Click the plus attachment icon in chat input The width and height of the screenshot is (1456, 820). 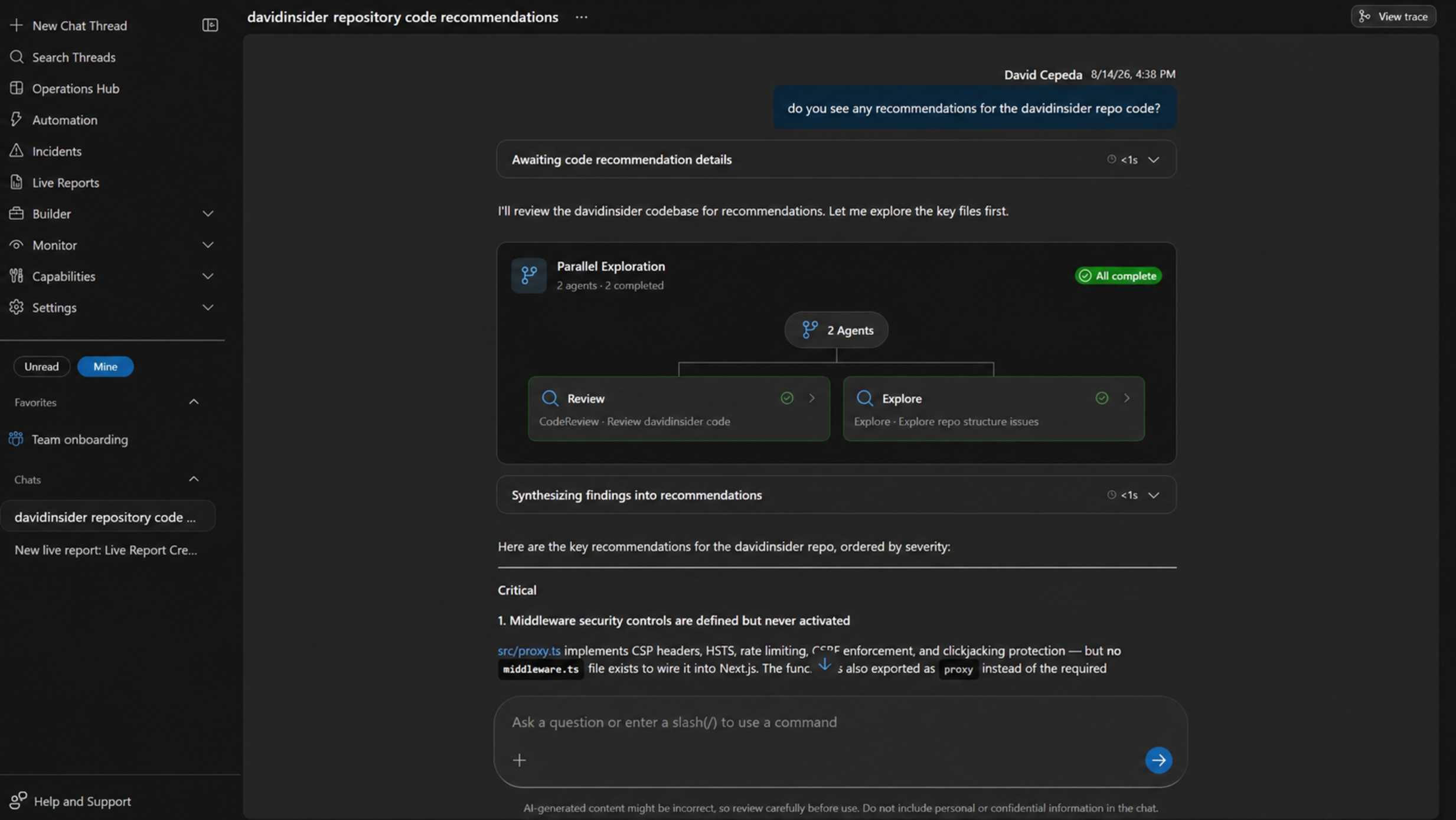(519, 760)
